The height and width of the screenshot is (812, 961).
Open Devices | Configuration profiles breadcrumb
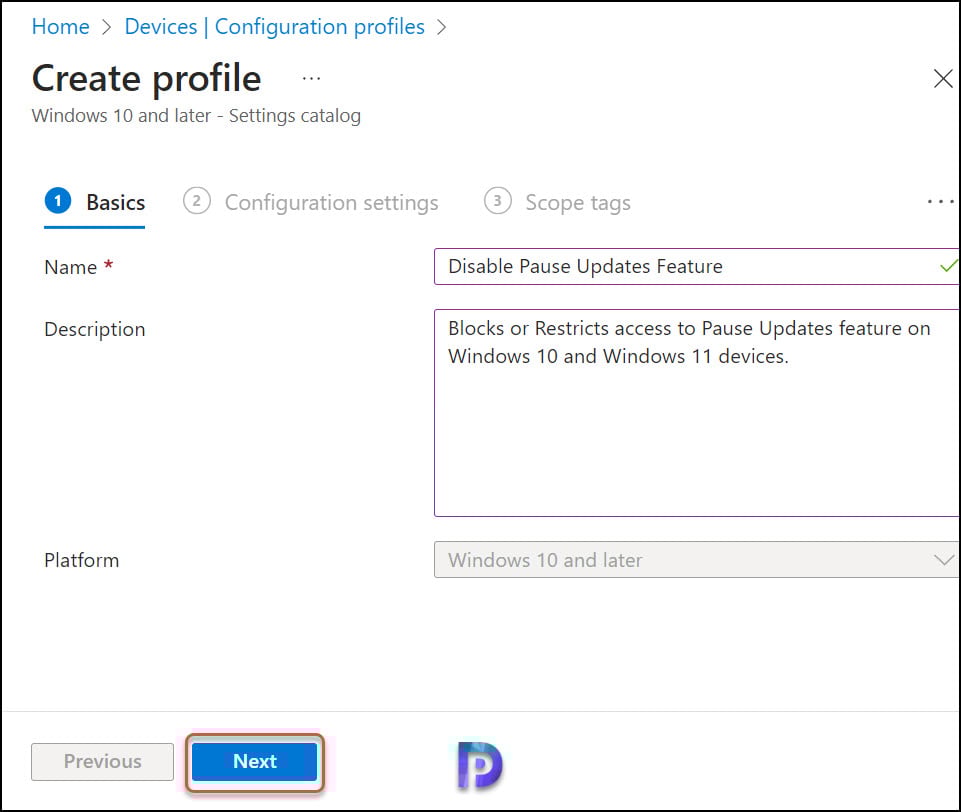275,26
